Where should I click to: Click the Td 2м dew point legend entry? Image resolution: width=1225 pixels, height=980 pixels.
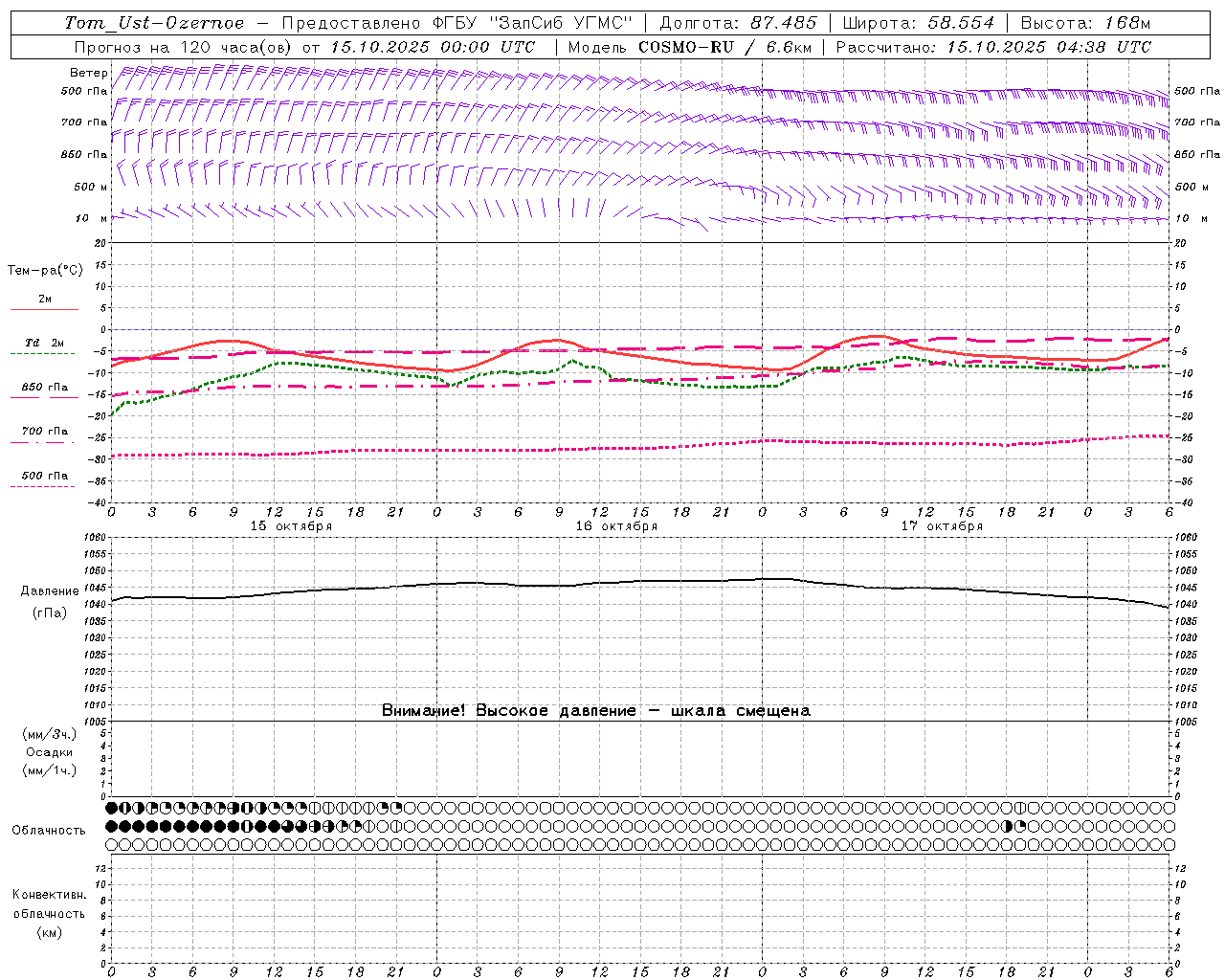pos(45,343)
